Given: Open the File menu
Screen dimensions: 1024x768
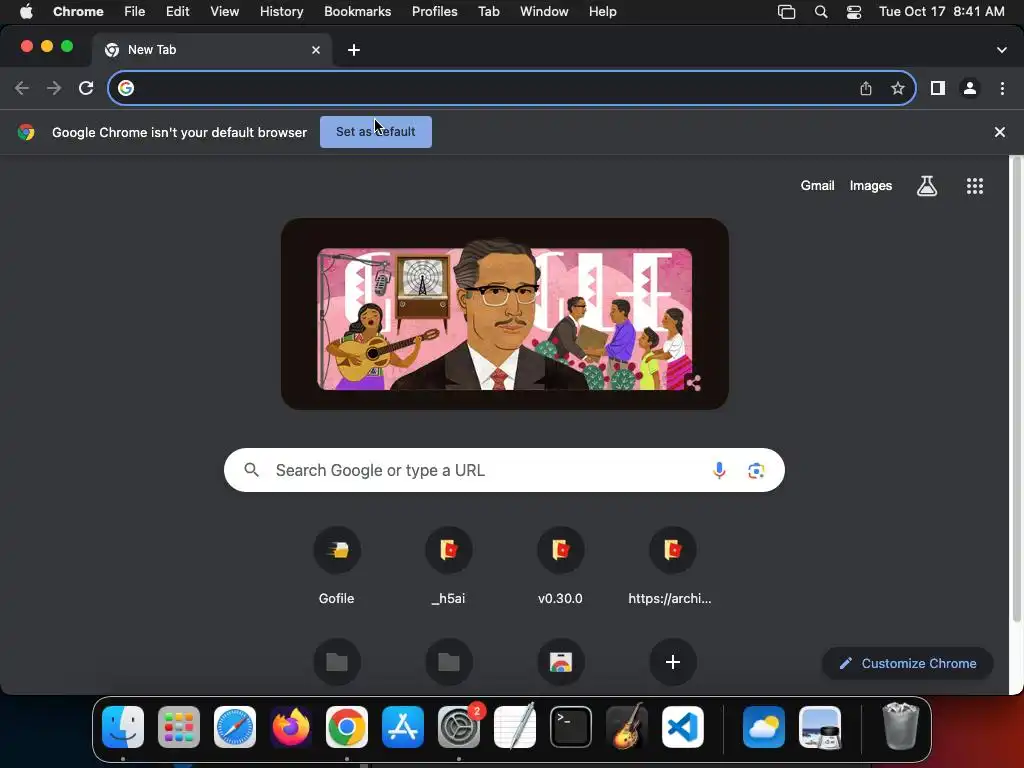Looking at the screenshot, I should point(135,12).
